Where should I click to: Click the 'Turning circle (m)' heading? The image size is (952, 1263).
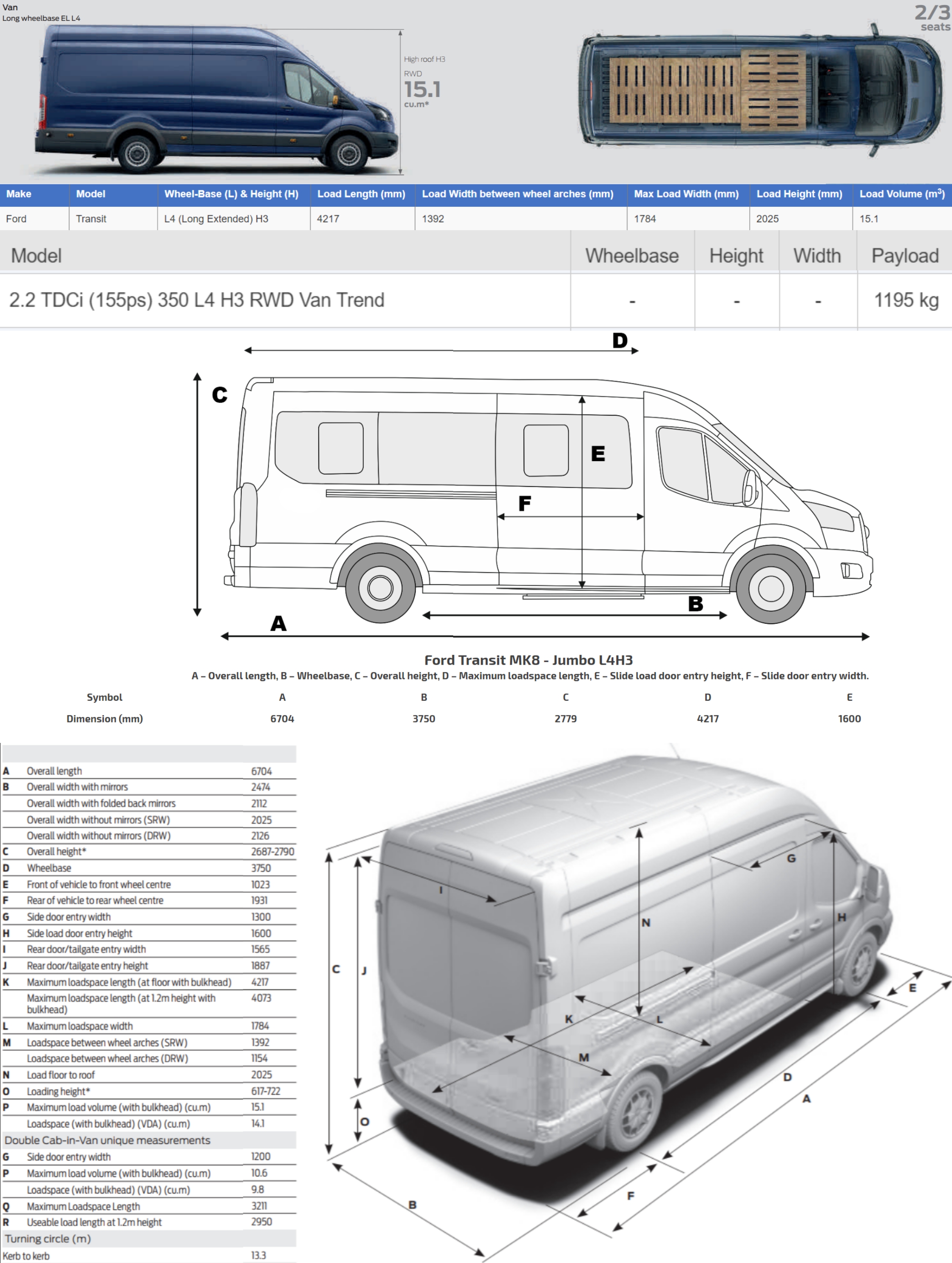[48, 1239]
